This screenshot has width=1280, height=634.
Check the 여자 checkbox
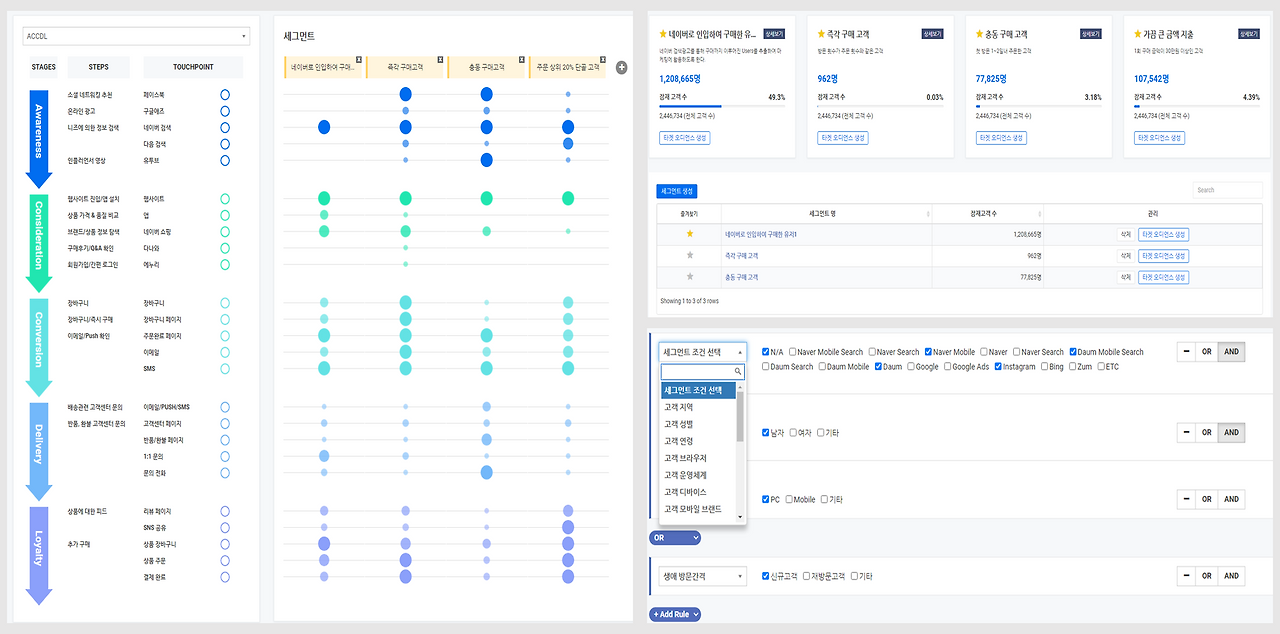[794, 433]
